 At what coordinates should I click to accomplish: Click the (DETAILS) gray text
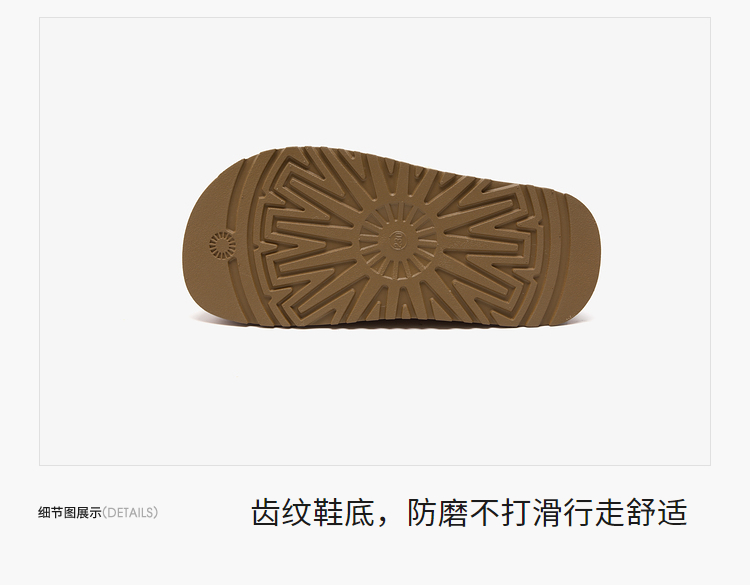tap(130, 513)
